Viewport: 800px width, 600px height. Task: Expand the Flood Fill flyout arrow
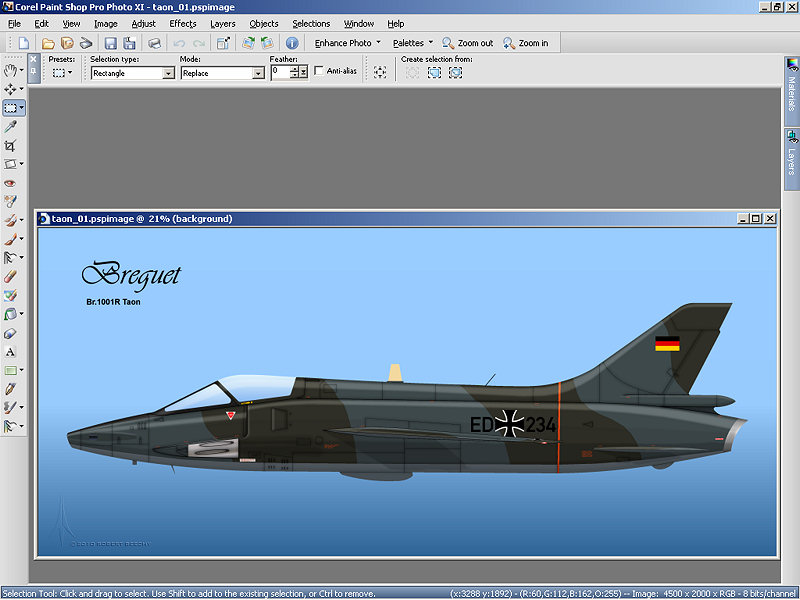21,314
